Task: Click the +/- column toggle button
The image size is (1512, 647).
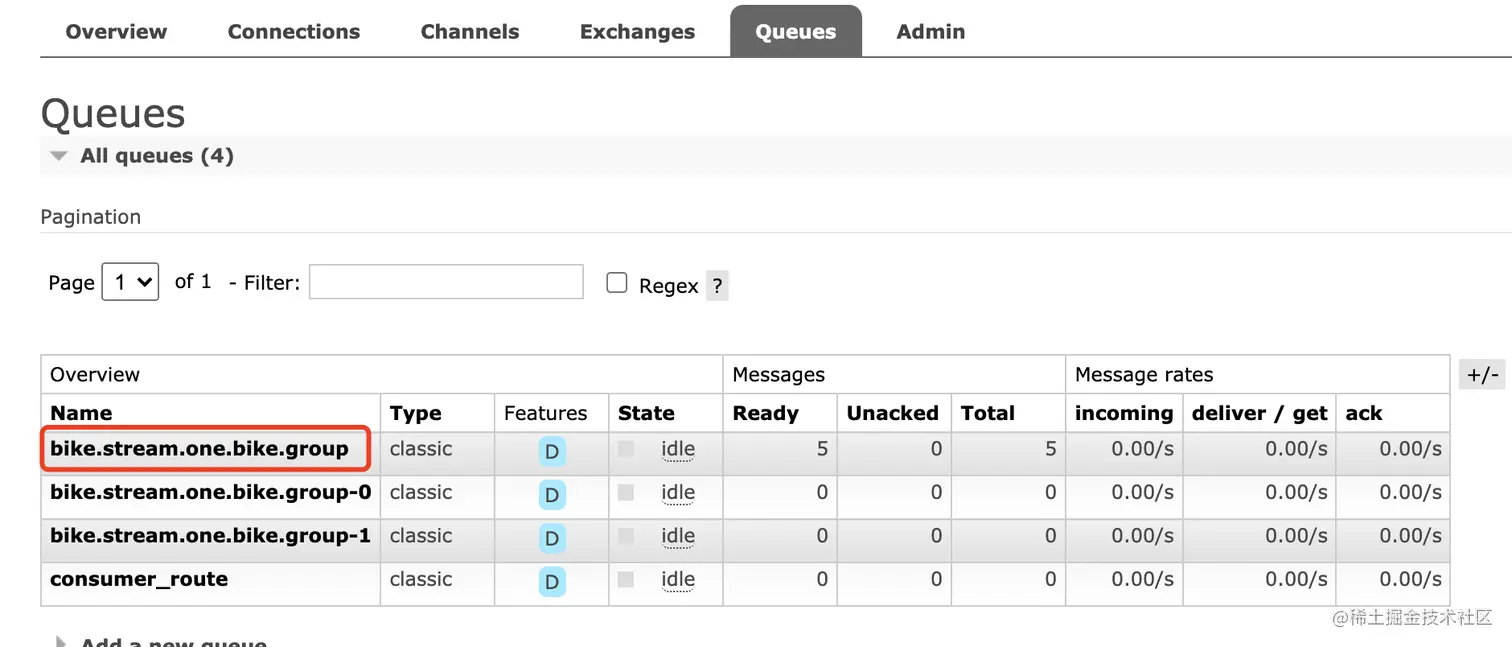Action: click(x=1482, y=375)
